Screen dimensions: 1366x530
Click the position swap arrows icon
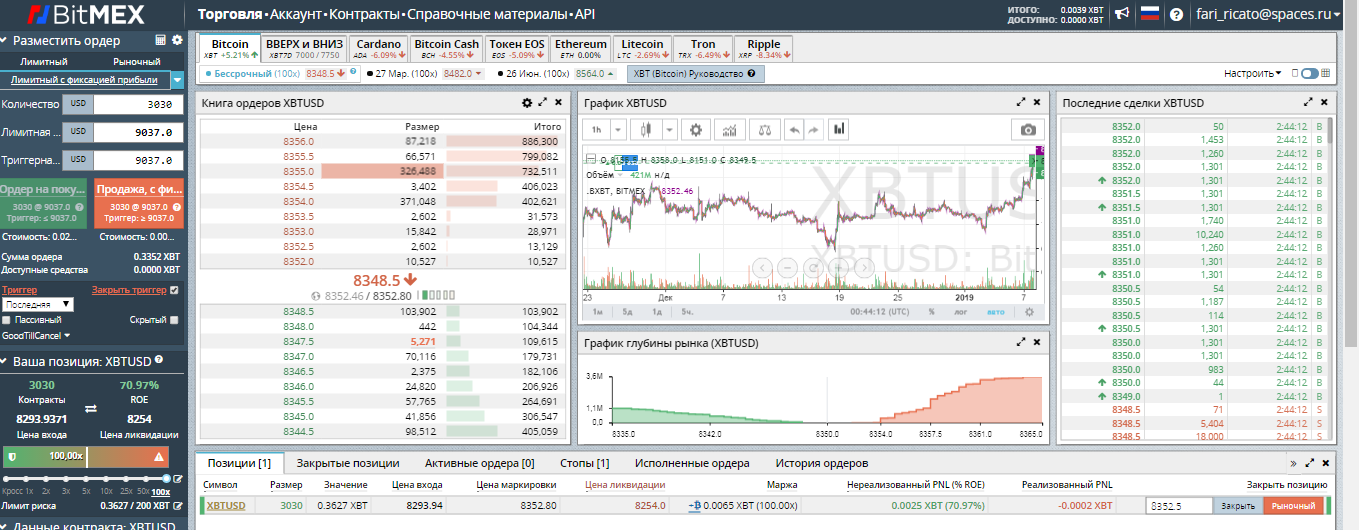[89, 409]
